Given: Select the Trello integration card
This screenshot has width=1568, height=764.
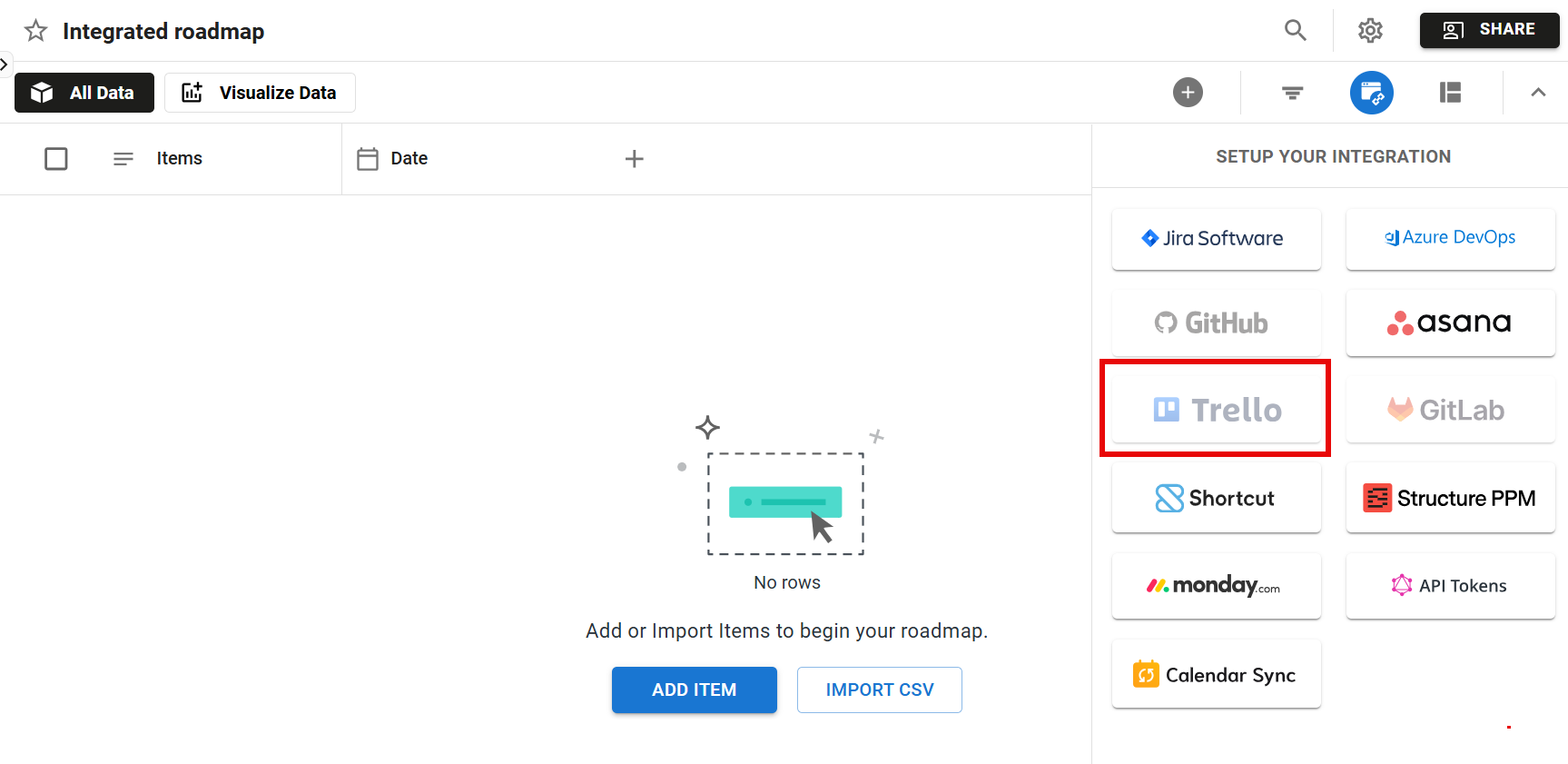Looking at the screenshot, I should (x=1216, y=410).
